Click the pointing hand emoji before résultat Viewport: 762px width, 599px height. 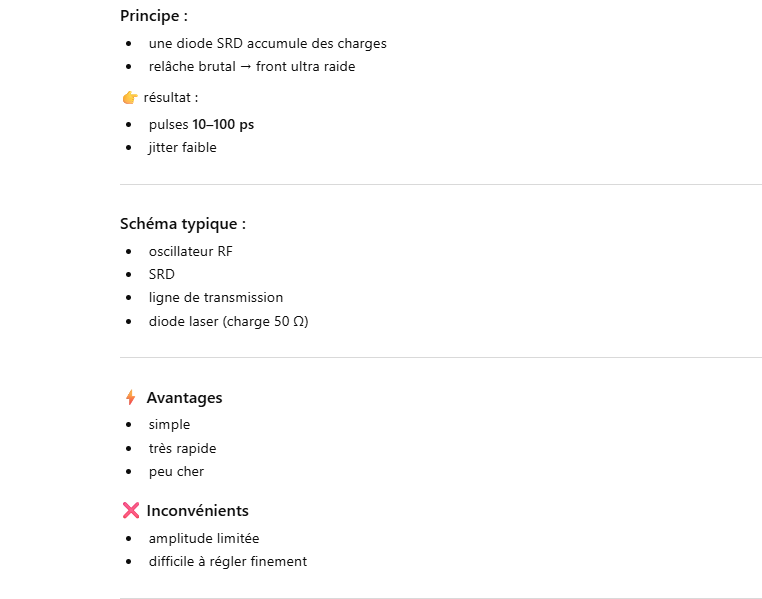pyautogui.click(x=129, y=98)
